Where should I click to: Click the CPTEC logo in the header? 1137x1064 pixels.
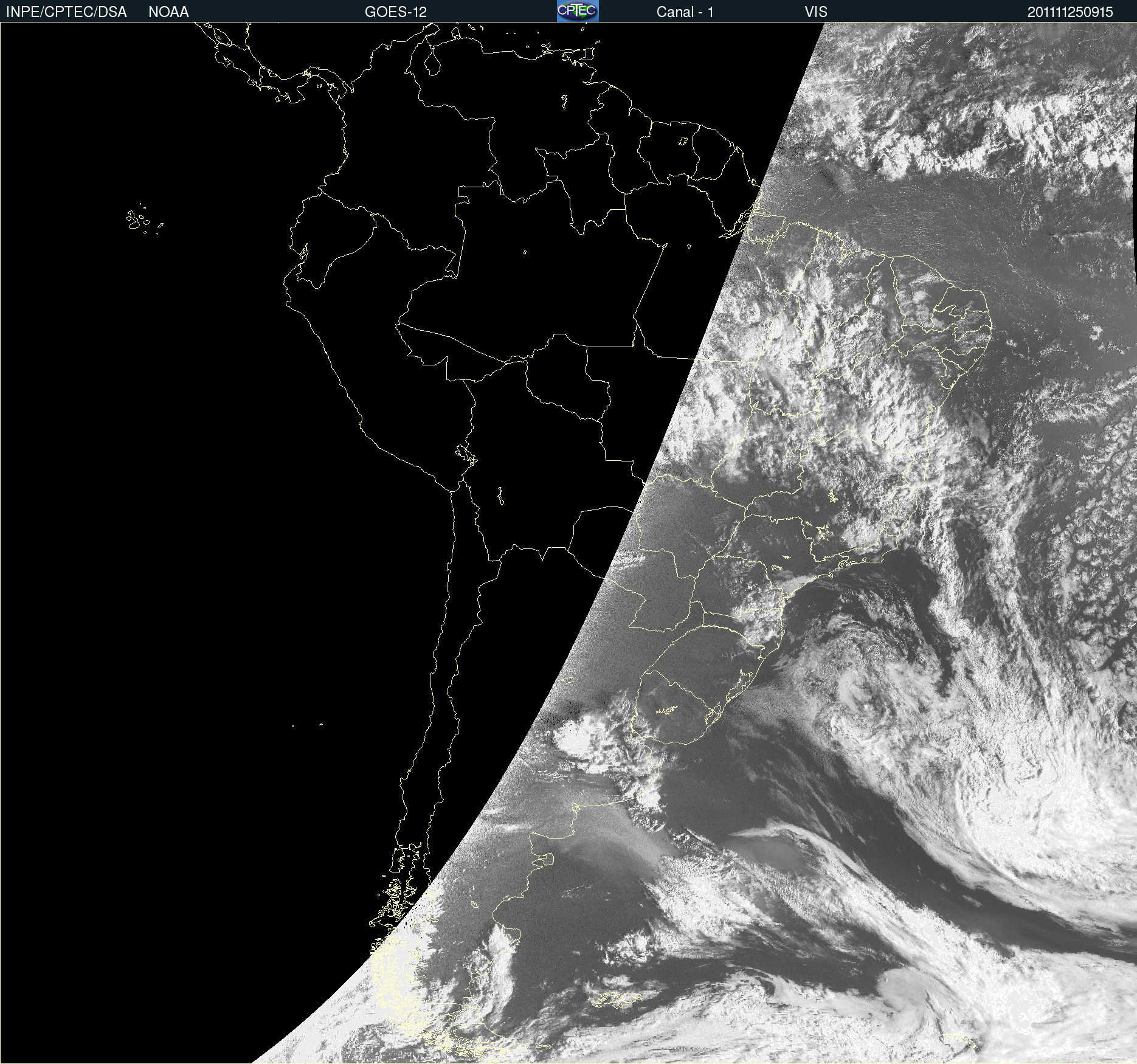(578, 11)
